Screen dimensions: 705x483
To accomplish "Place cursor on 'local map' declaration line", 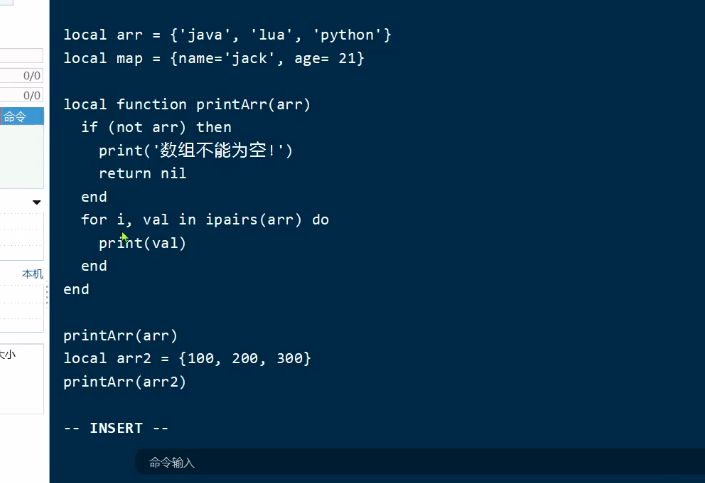I will click(x=213, y=58).
